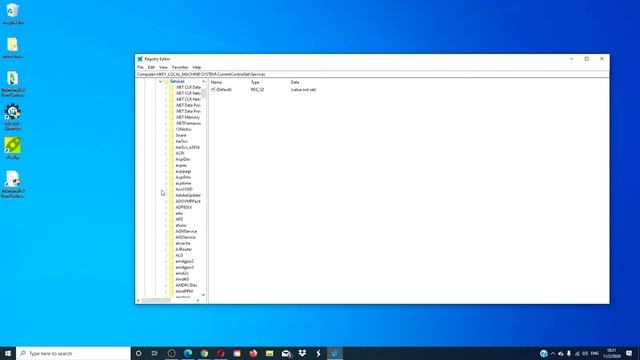640x360 pixels.
Task: Click the registry path address bar
Action: click(x=372, y=74)
